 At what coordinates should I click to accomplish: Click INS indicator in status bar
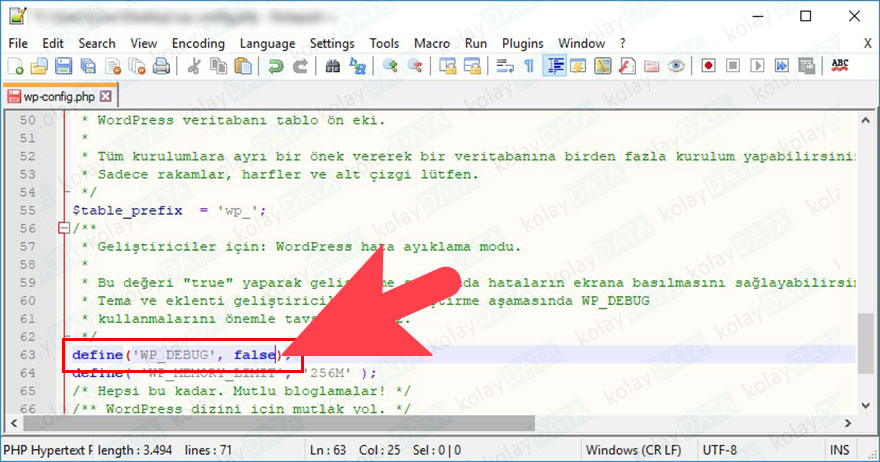[840, 450]
